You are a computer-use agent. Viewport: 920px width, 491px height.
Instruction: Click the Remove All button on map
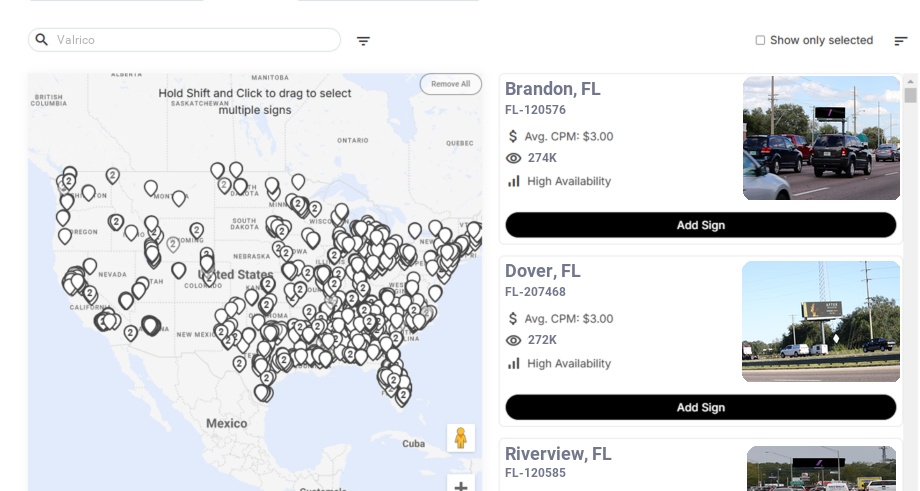[x=450, y=84]
